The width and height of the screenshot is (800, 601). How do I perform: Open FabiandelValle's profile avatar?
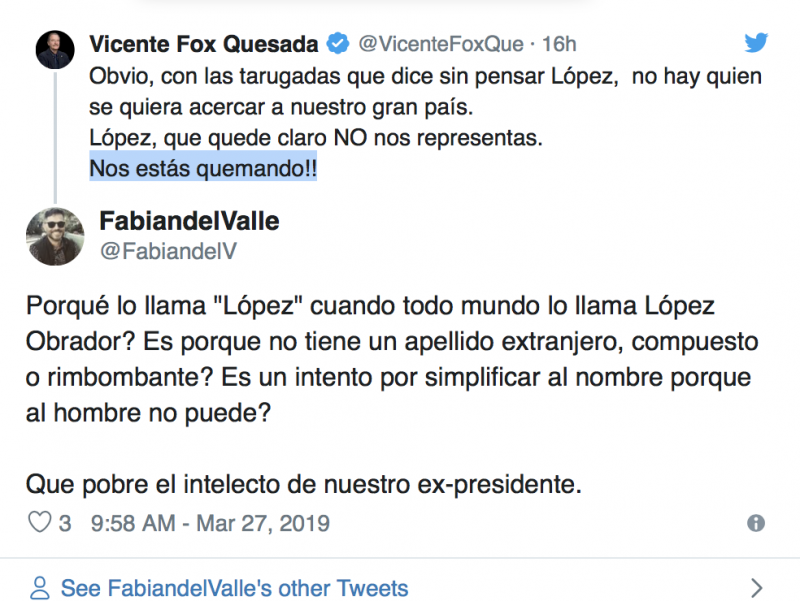point(56,237)
